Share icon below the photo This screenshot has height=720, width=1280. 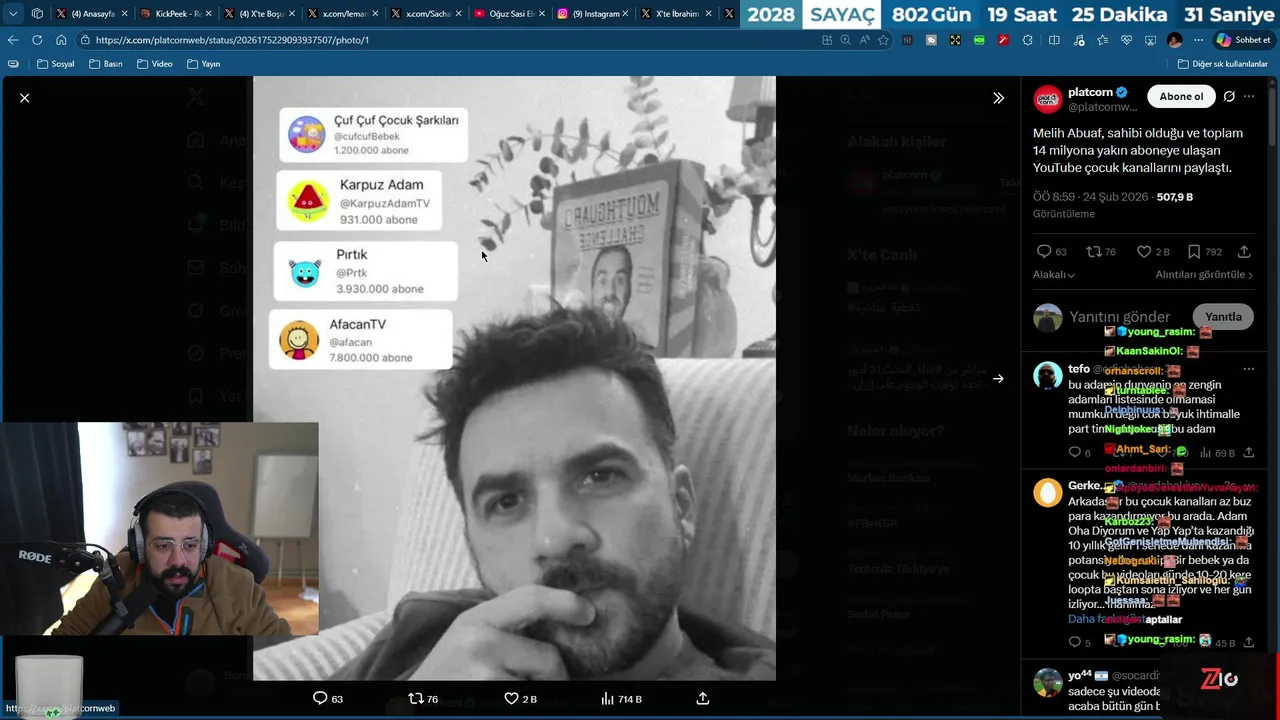[x=703, y=698]
